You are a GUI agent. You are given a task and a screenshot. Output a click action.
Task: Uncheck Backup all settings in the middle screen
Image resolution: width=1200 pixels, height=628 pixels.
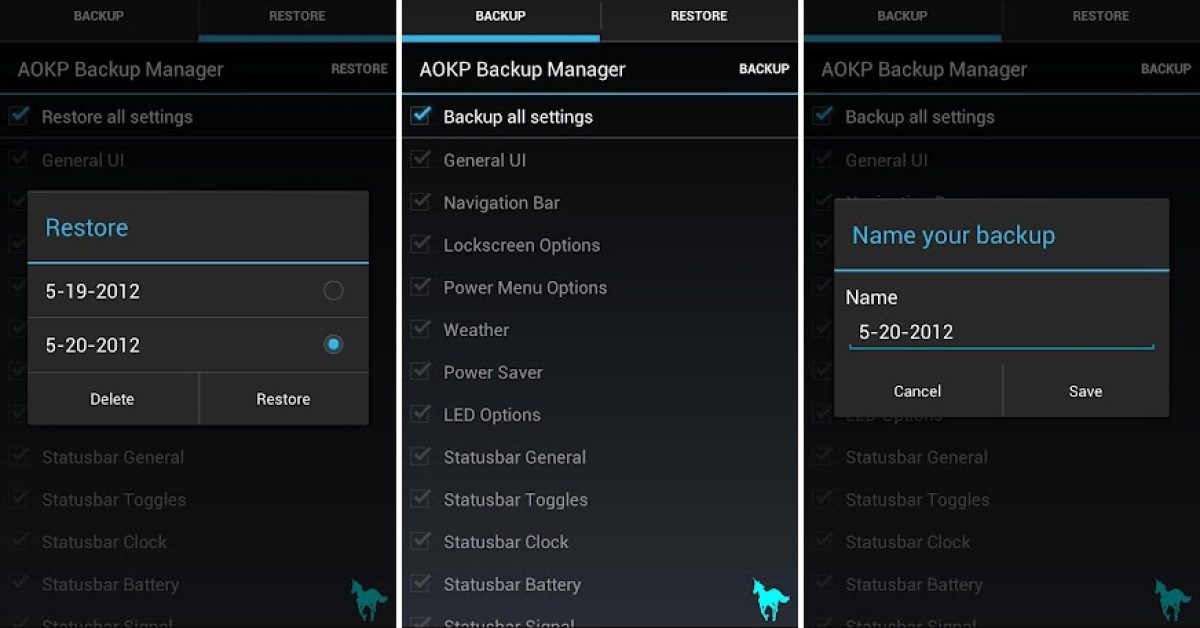point(421,116)
